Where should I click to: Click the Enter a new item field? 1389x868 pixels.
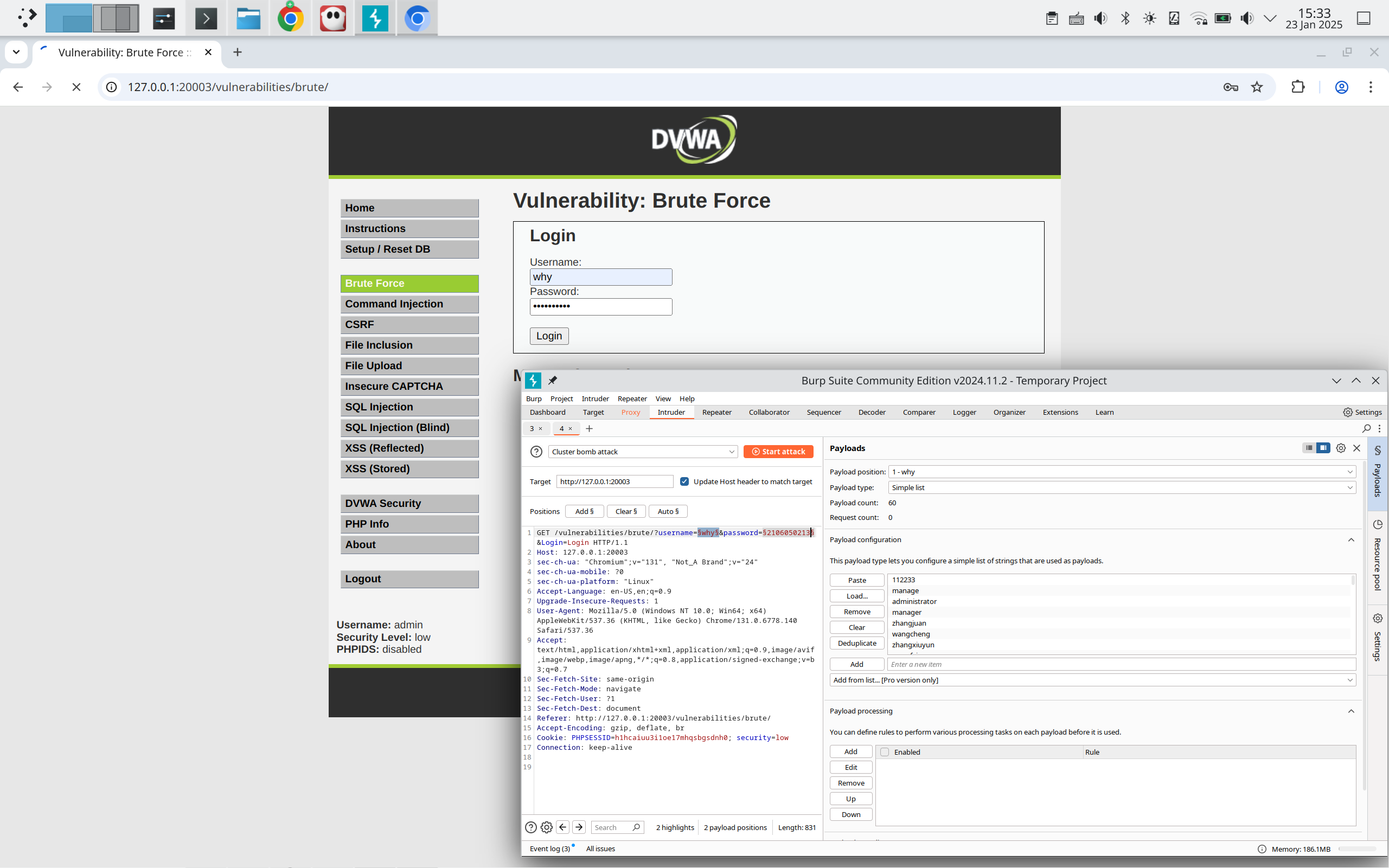coord(1121,664)
